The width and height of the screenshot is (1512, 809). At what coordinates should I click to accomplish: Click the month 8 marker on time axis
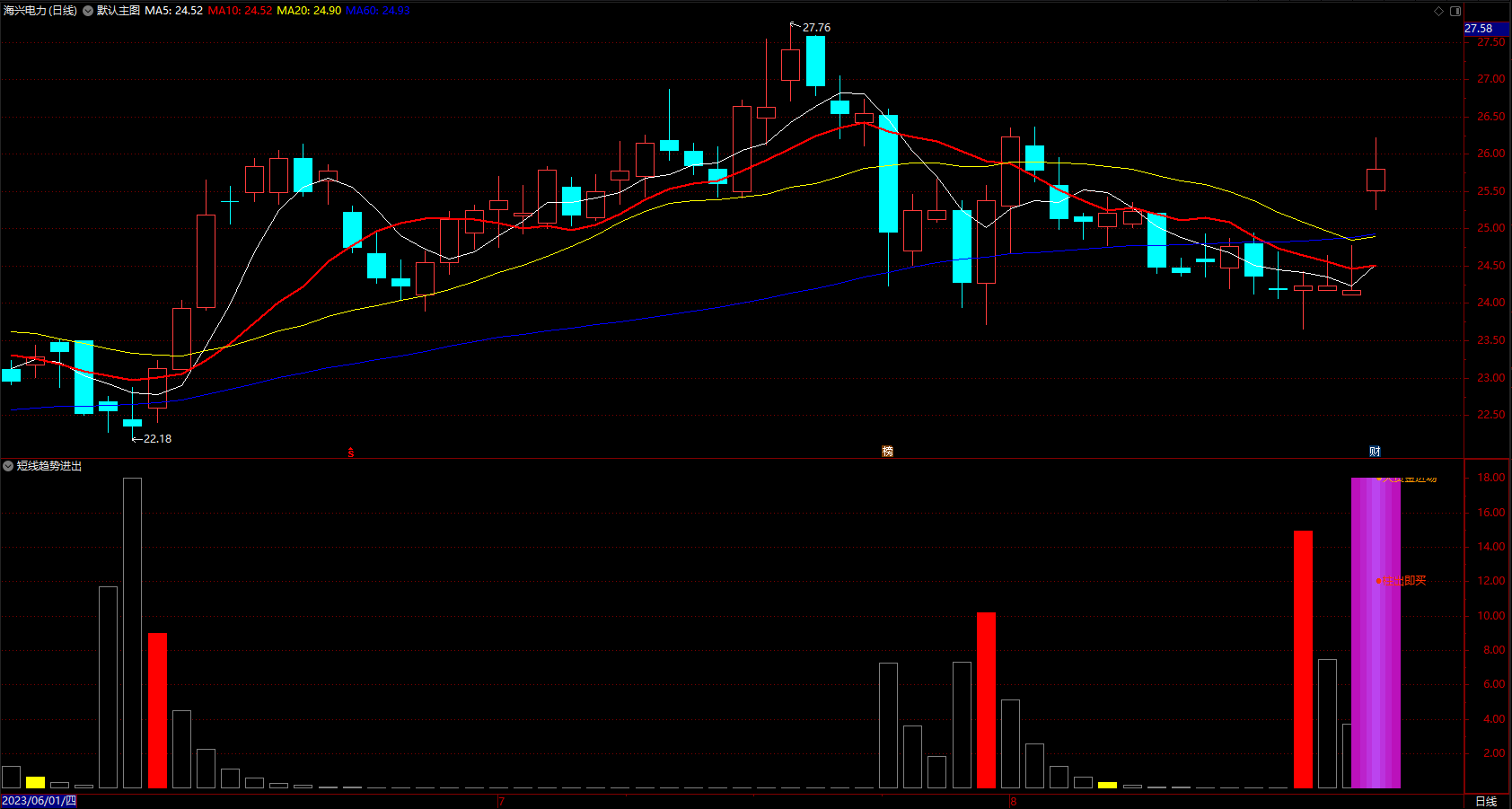[1013, 801]
